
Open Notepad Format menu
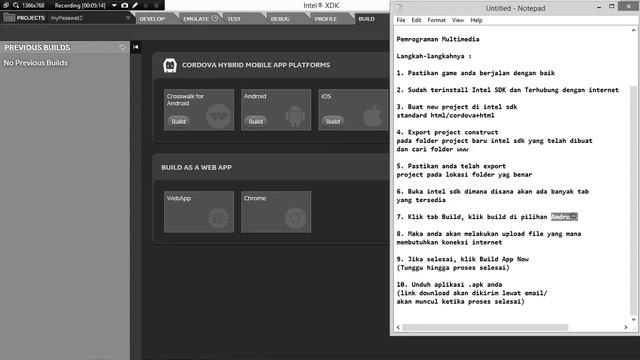[x=436, y=20]
